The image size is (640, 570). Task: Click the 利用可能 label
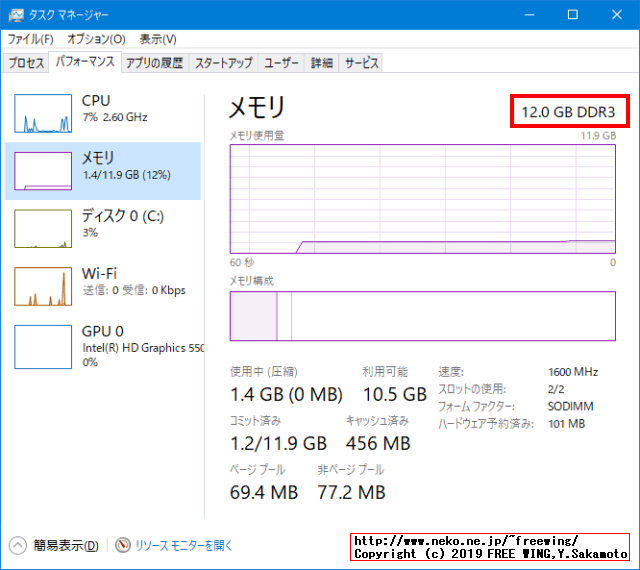pyautogui.click(x=385, y=372)
